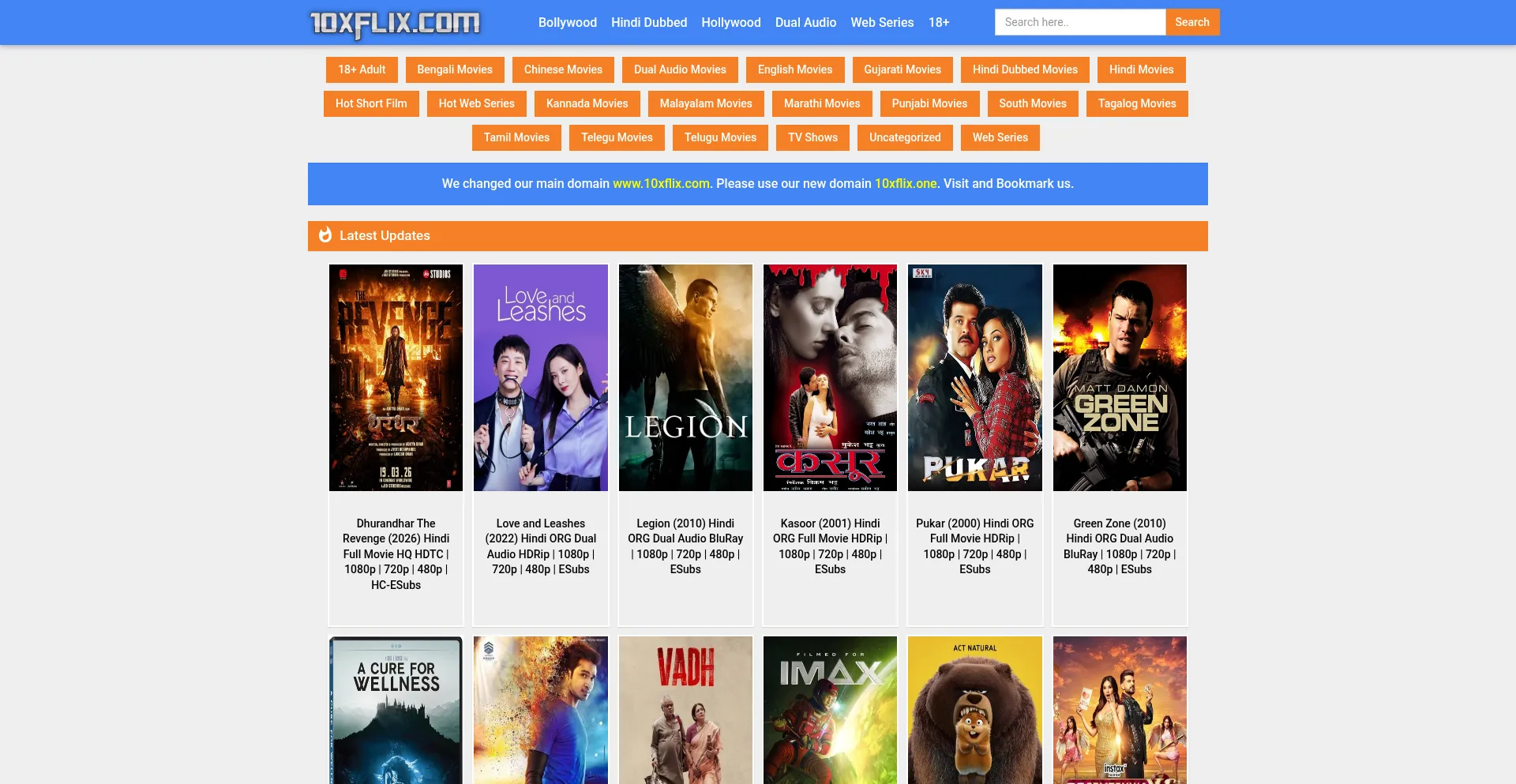Browse the Marathi Movies category
The height and width of the screenshot is (784, 1516).
(x=822, y=103)
